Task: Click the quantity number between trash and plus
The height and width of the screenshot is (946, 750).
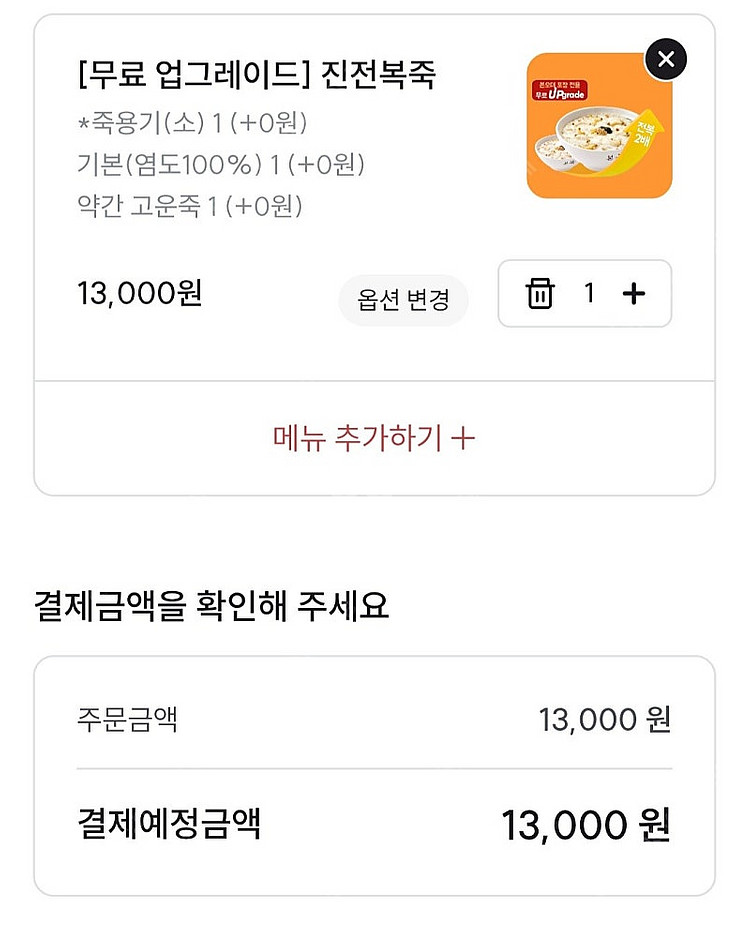Action: pos(589,293)
